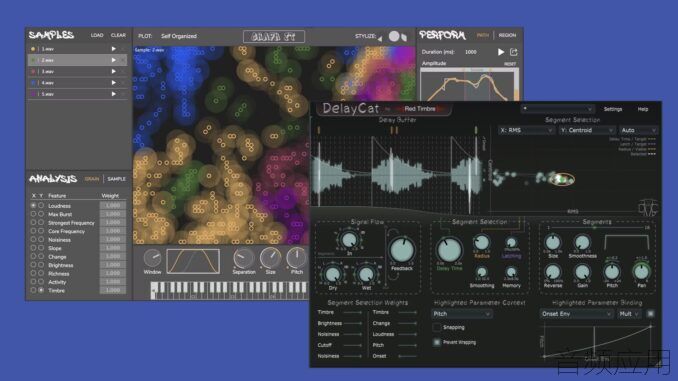Click the Wet knob

(x=366, y=274)
